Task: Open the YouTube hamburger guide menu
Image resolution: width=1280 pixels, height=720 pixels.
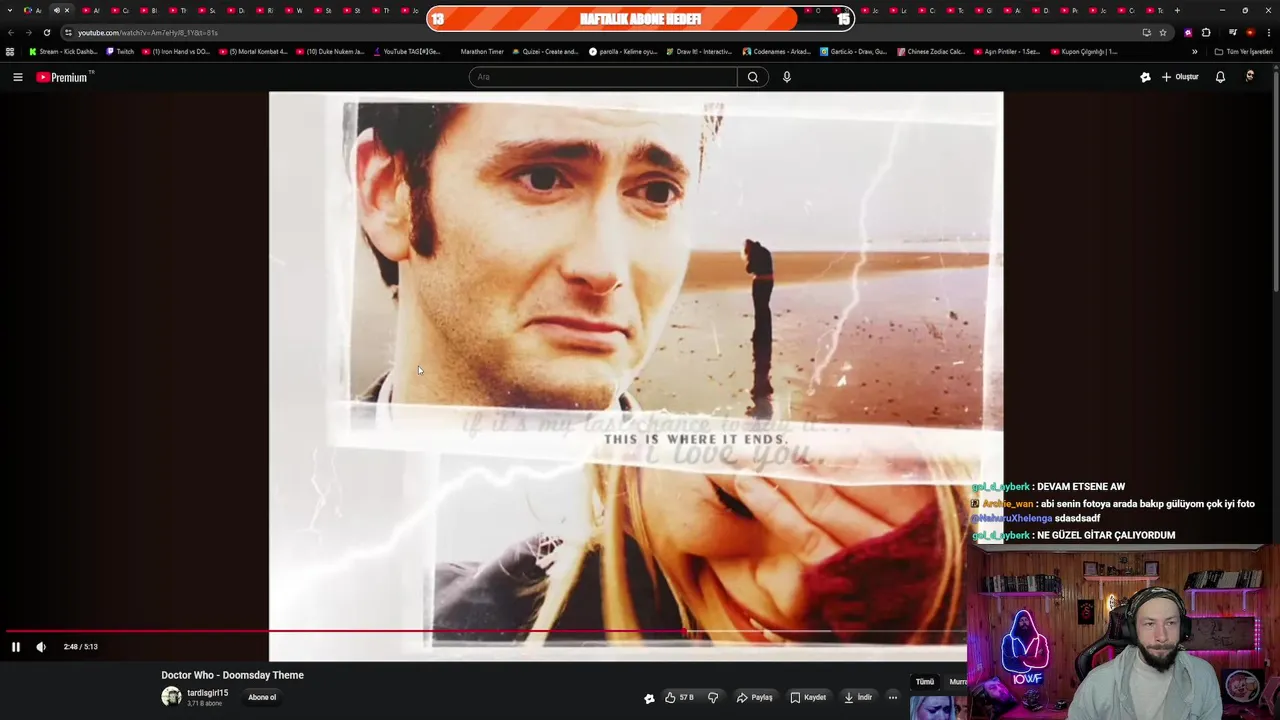Action: coord(17,77)
